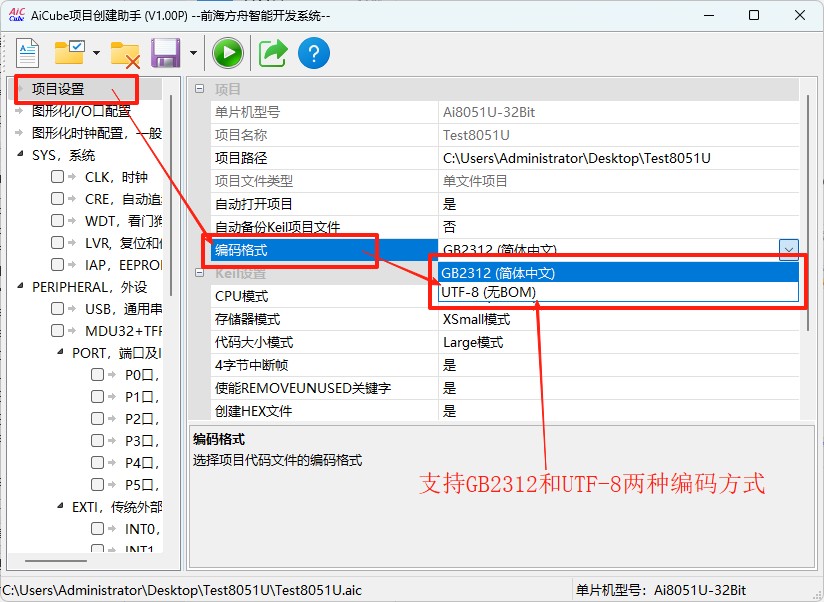Tick the P5口 checkbox
This screenshot has height=602, width=824.
pos(97,484)
